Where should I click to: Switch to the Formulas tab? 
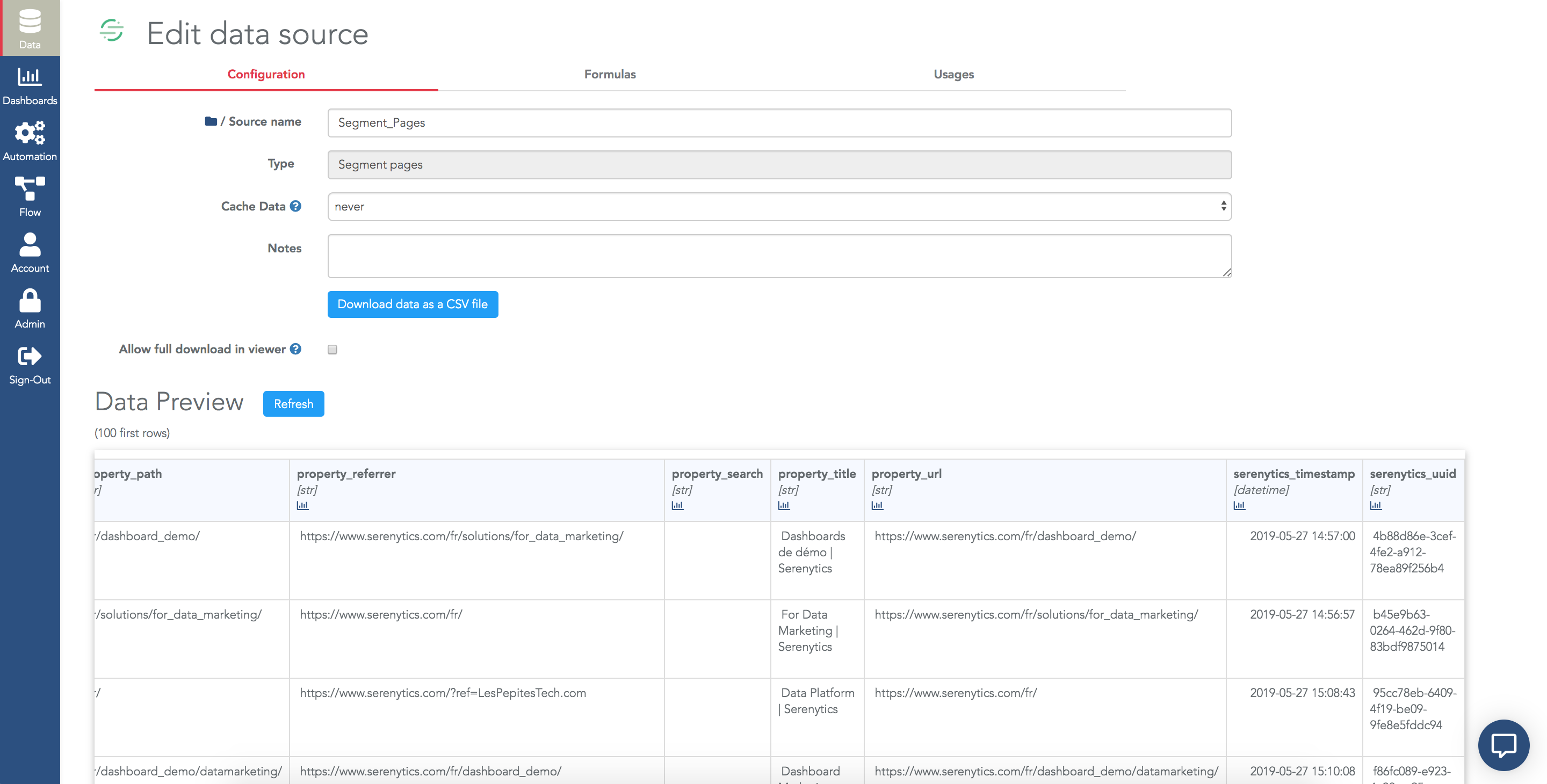point(610,75)
